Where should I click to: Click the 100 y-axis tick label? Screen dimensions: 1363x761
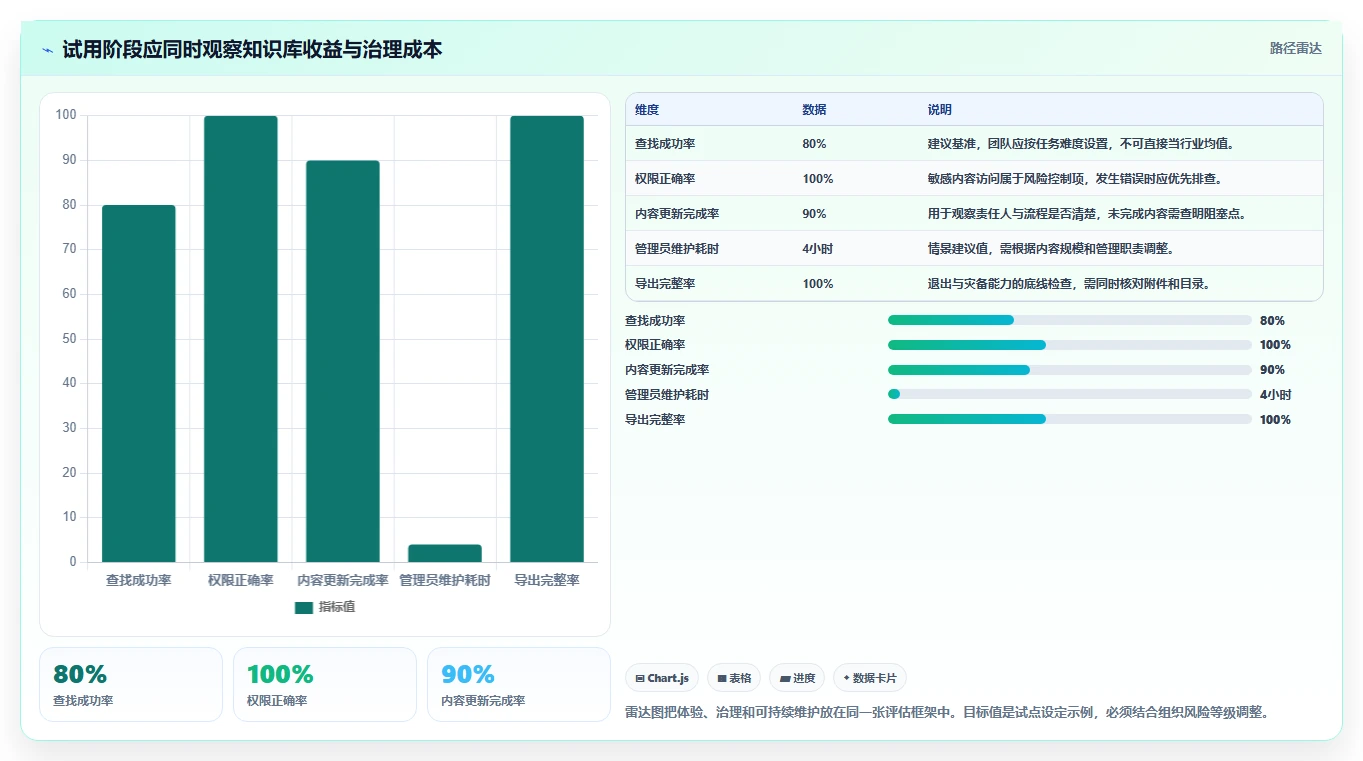click(66, 116)
